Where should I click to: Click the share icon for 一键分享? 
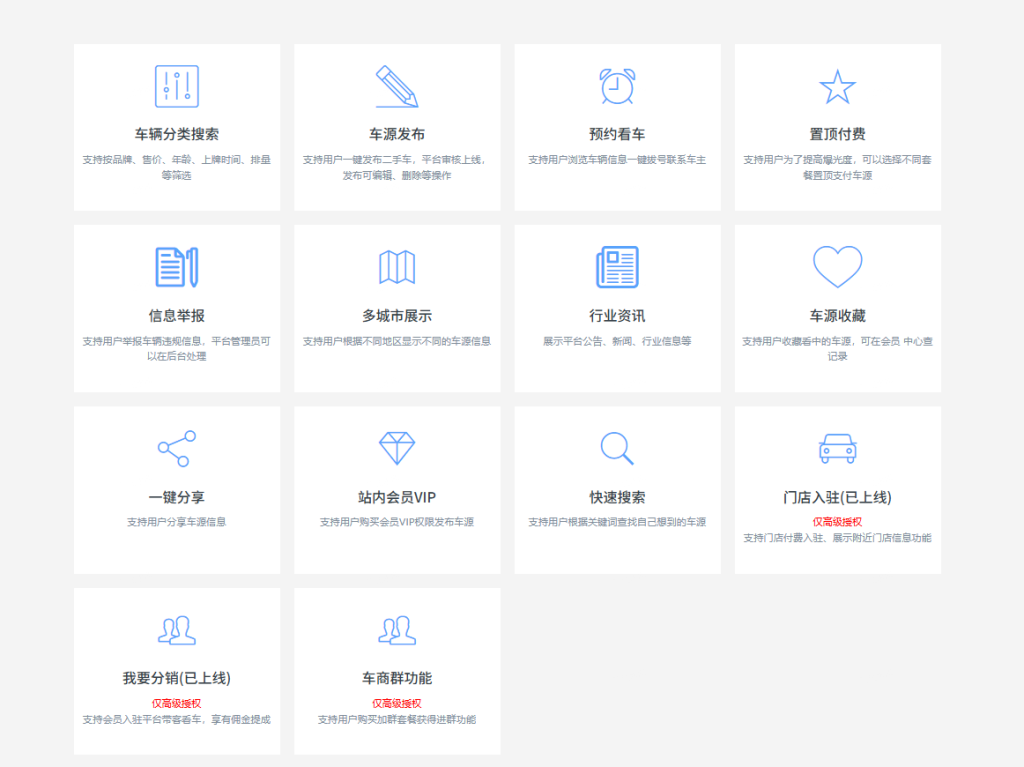tap(177, 448)
